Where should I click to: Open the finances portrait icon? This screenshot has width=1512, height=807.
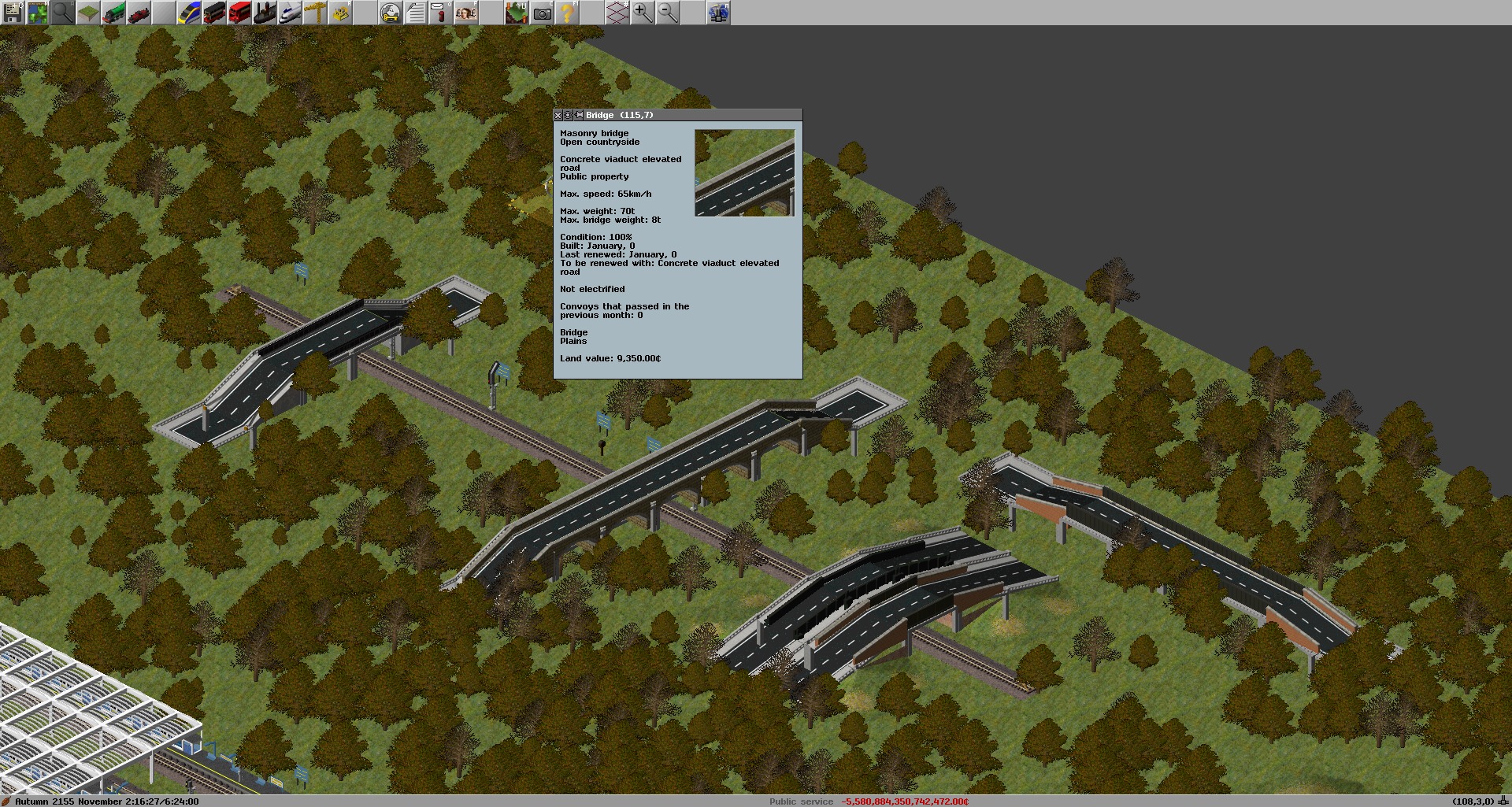(x=466, y=13)
